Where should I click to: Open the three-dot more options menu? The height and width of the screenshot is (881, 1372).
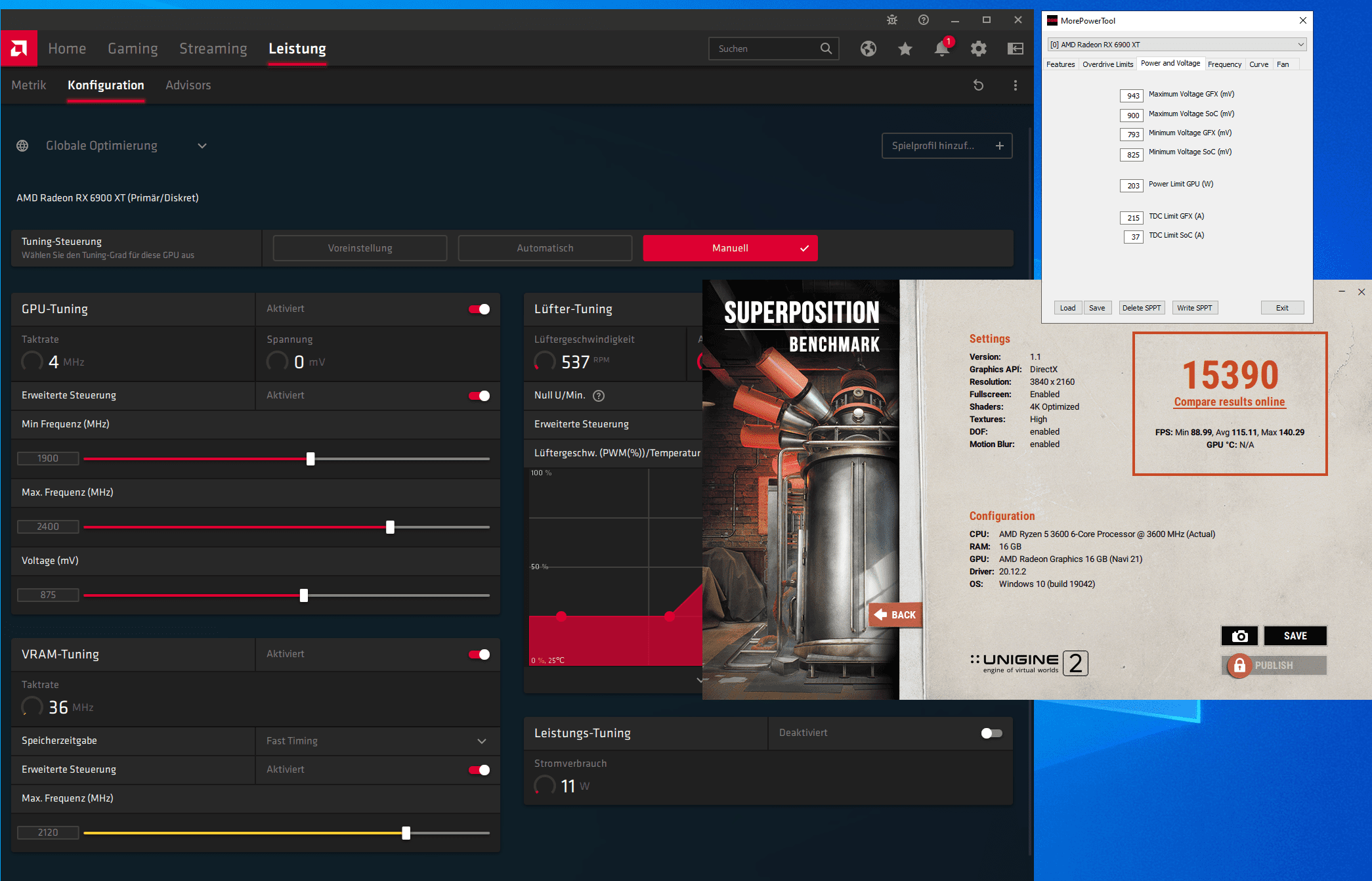tap(1016, 85)
